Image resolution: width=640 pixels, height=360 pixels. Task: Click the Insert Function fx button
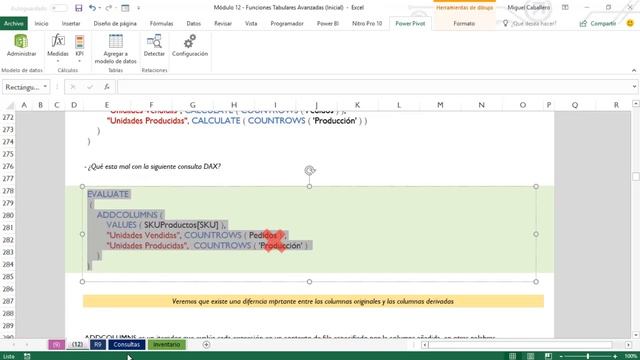click(107, 87)
